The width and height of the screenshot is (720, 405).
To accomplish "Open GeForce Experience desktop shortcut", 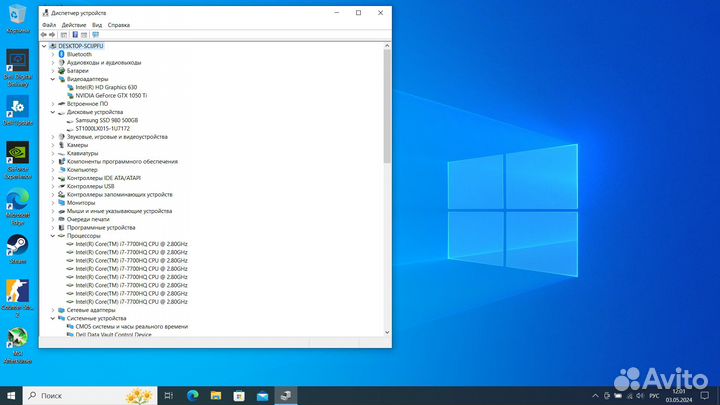I will pyautogui.click(x=17, y=160).
